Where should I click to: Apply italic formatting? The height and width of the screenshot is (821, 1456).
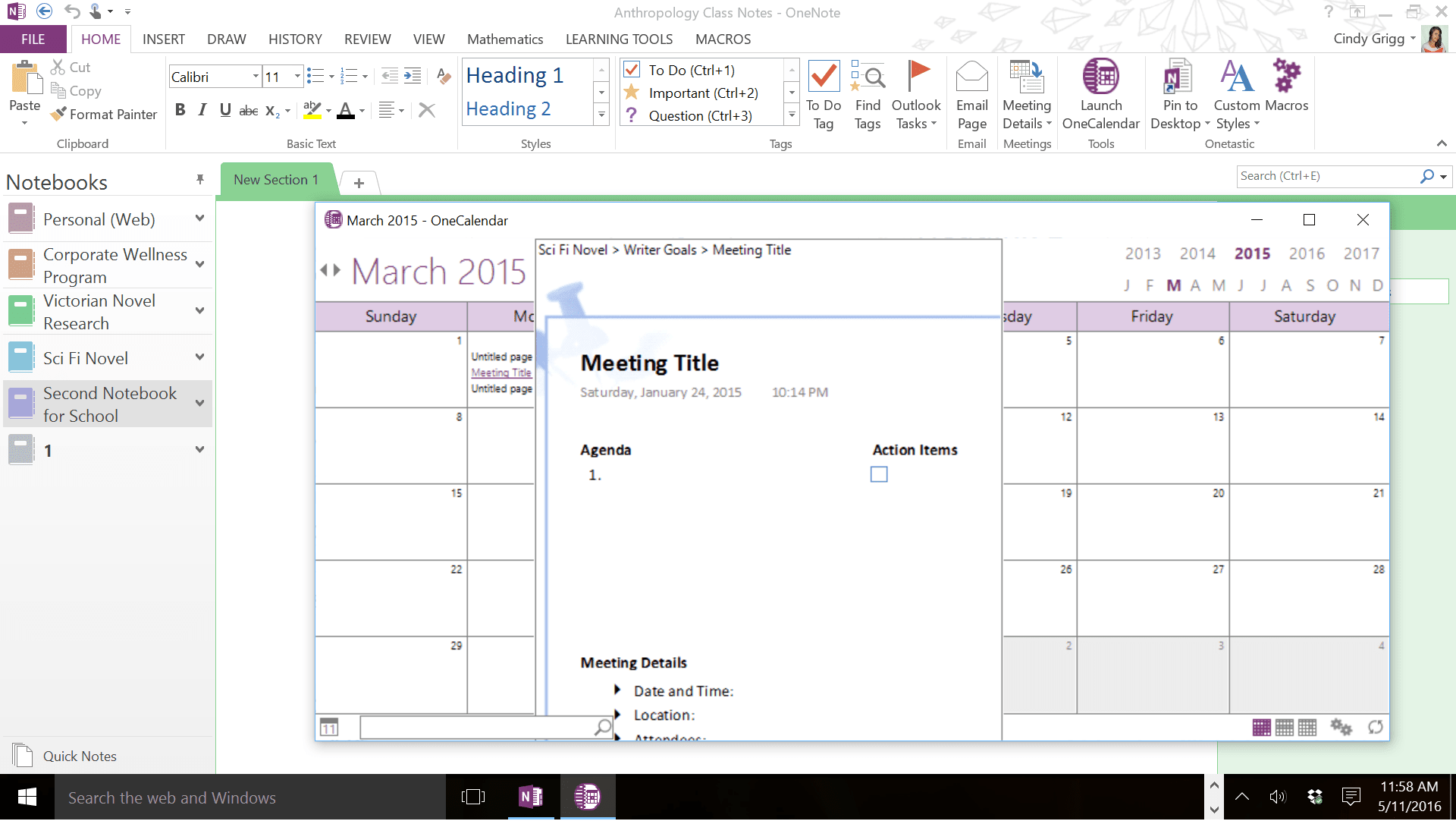[202, 110]
